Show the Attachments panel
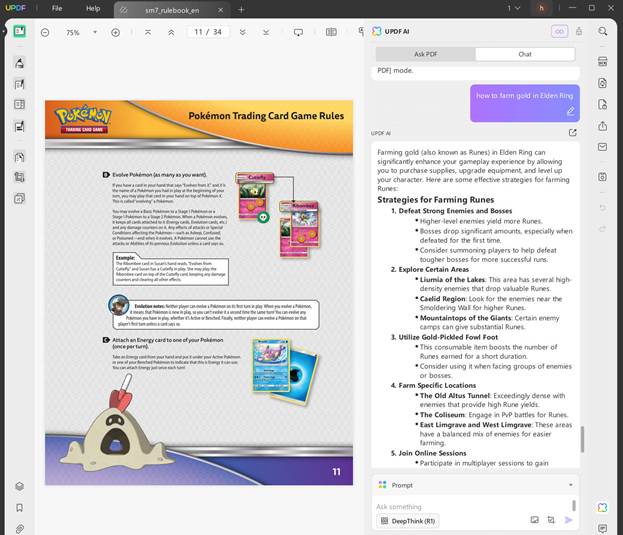The height and width of the screenshot is (535, 623). coord(19,529)
